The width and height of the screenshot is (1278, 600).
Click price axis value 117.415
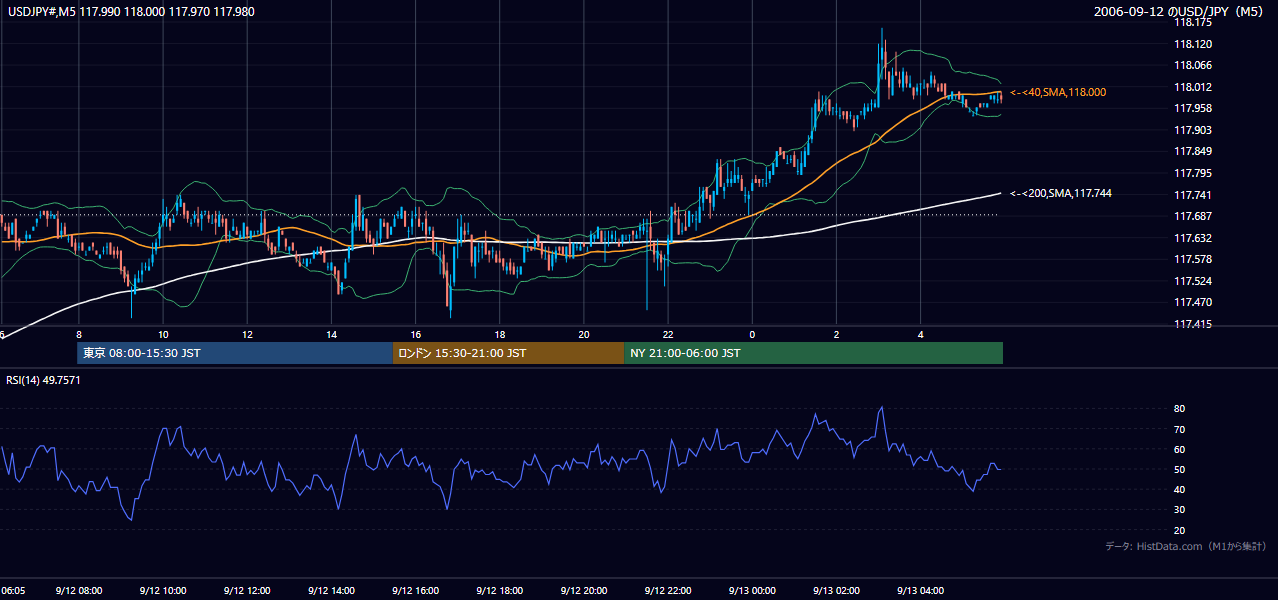click(x=1191, y=324)
